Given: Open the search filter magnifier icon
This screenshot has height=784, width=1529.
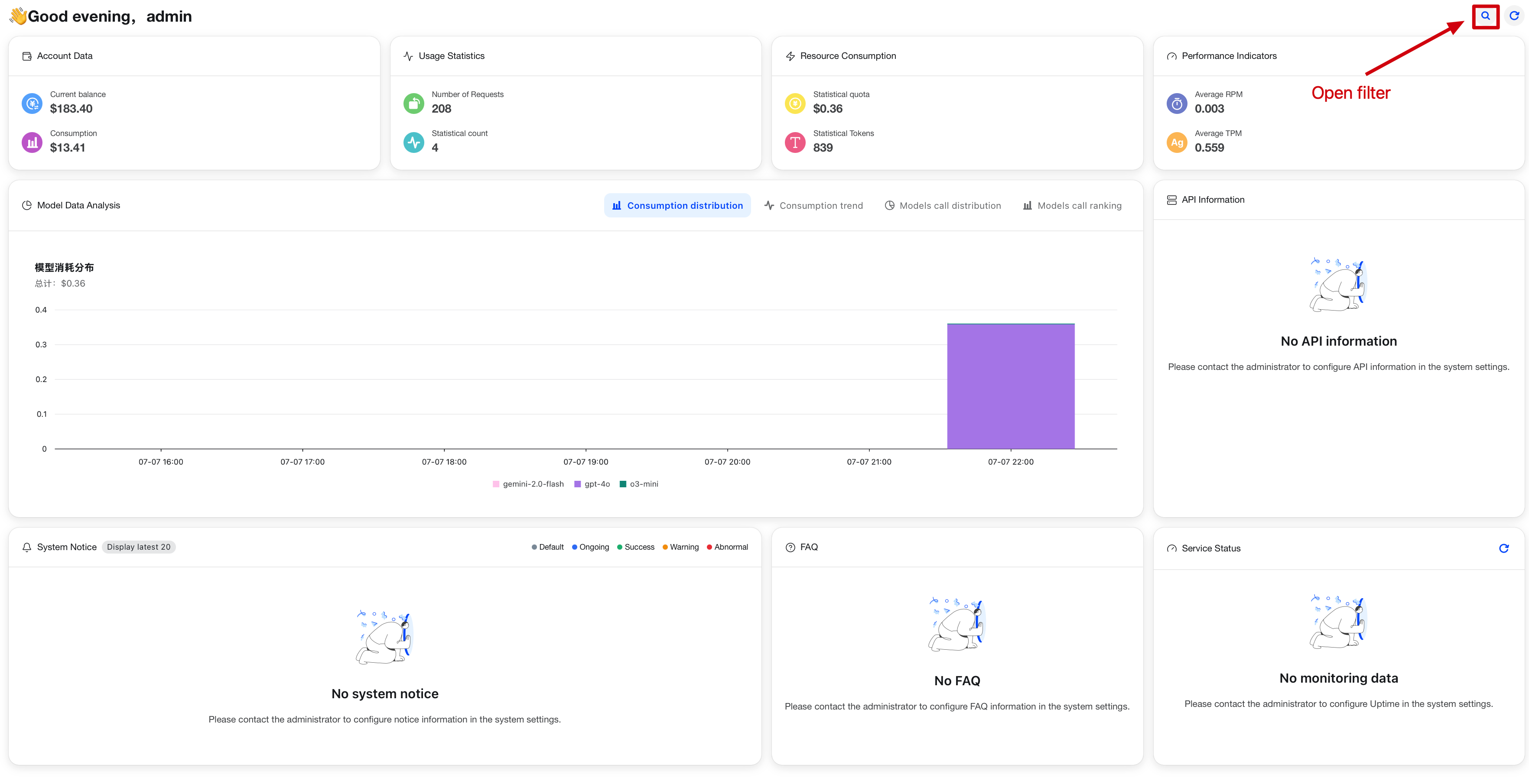Looking at the screenshot, I should 1485,16.
